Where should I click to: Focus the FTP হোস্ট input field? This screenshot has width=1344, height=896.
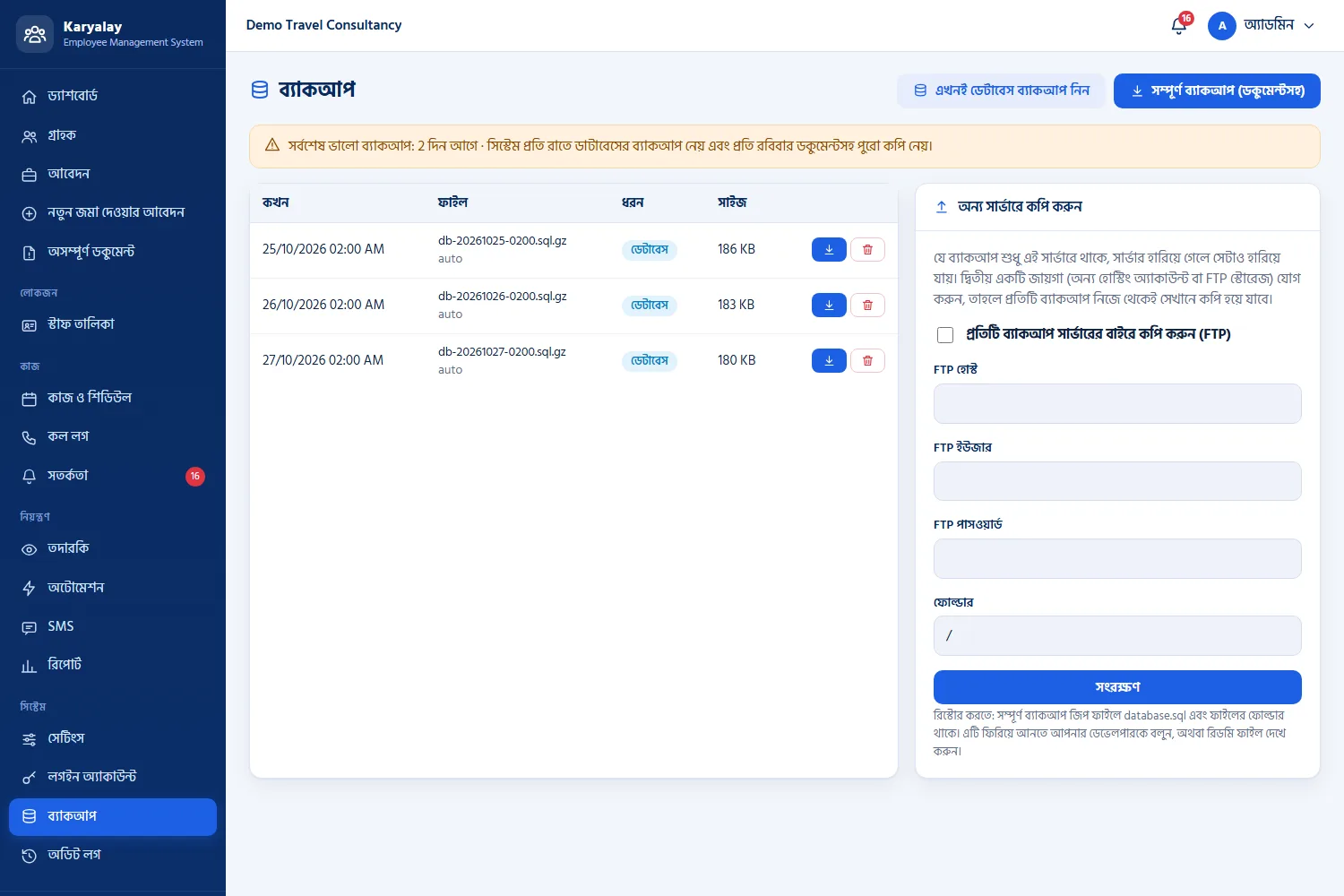(1117, 404)
